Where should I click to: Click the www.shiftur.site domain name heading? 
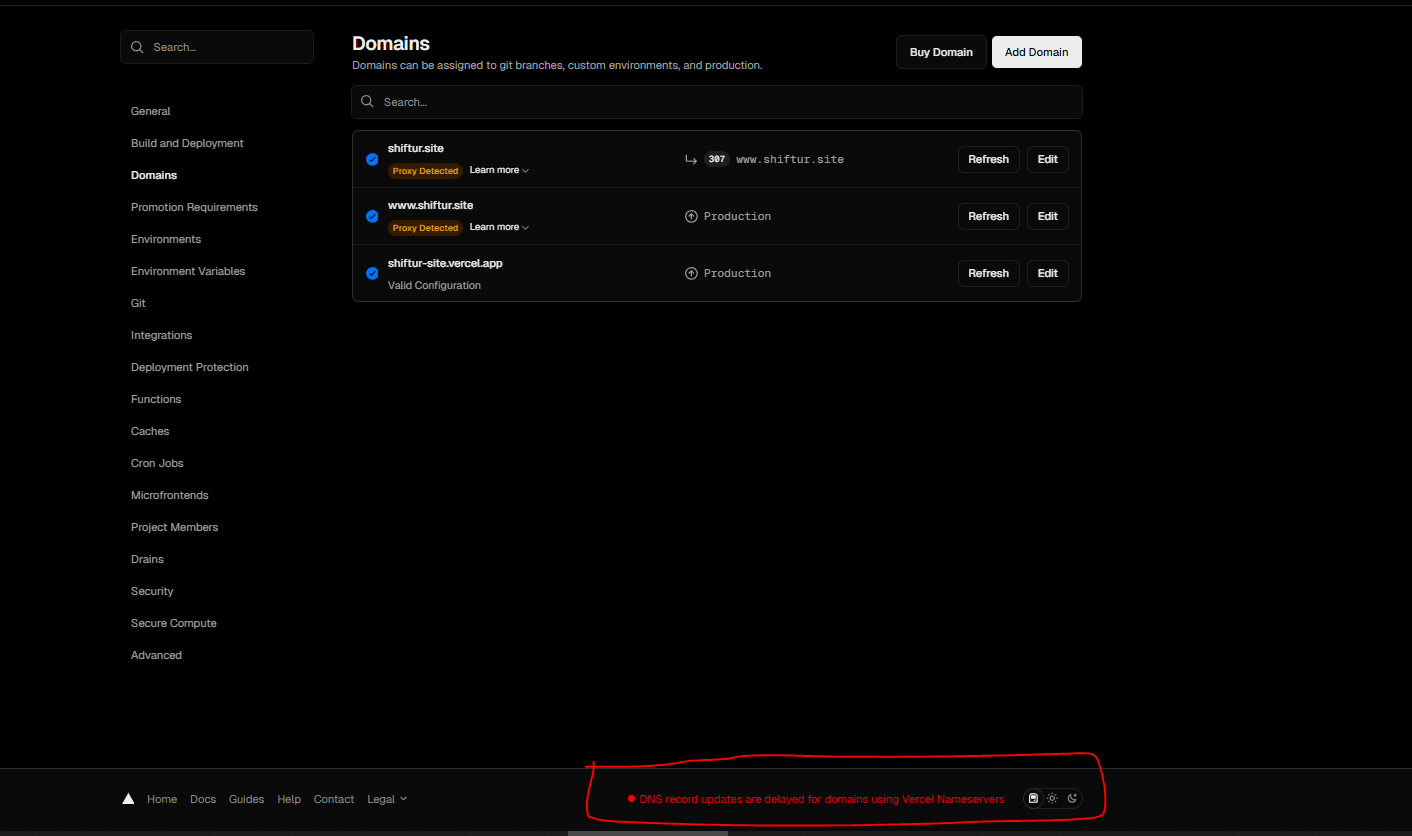431,205
